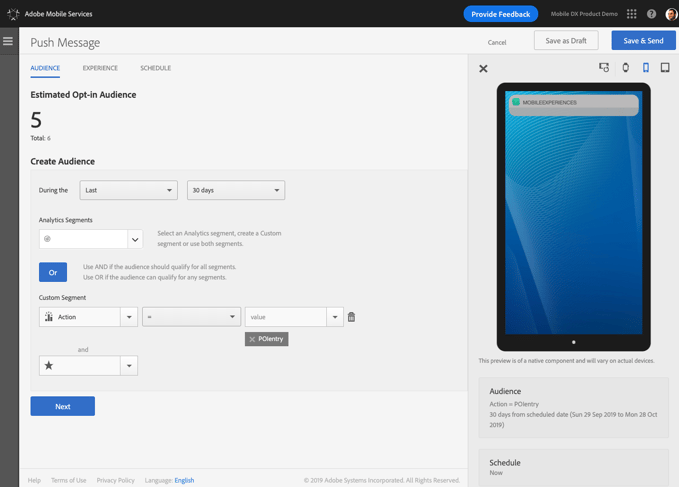Close the preview panel
This screenshot has height=487, width=679.
pos(483,68)
